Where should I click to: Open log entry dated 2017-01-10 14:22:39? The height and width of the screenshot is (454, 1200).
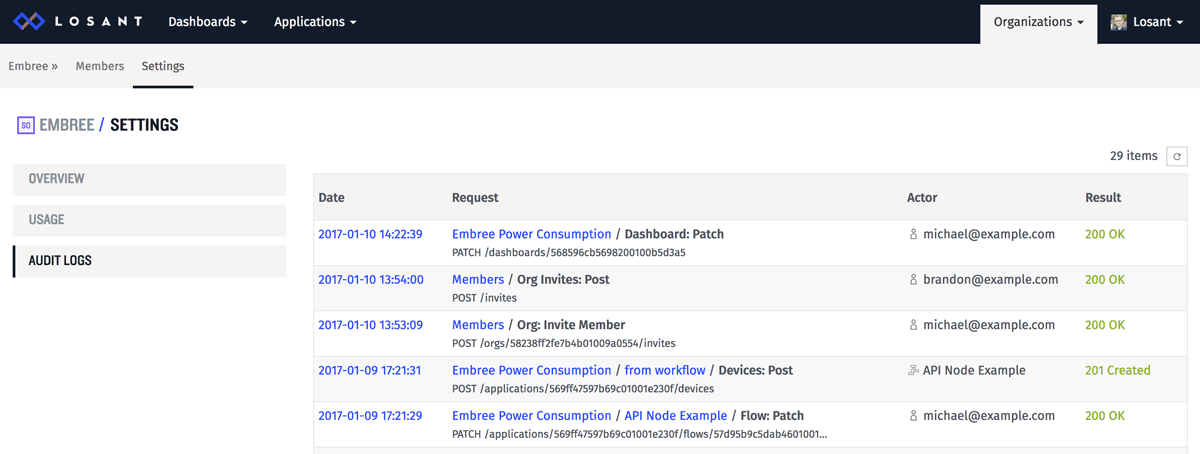tap(370, 235)
